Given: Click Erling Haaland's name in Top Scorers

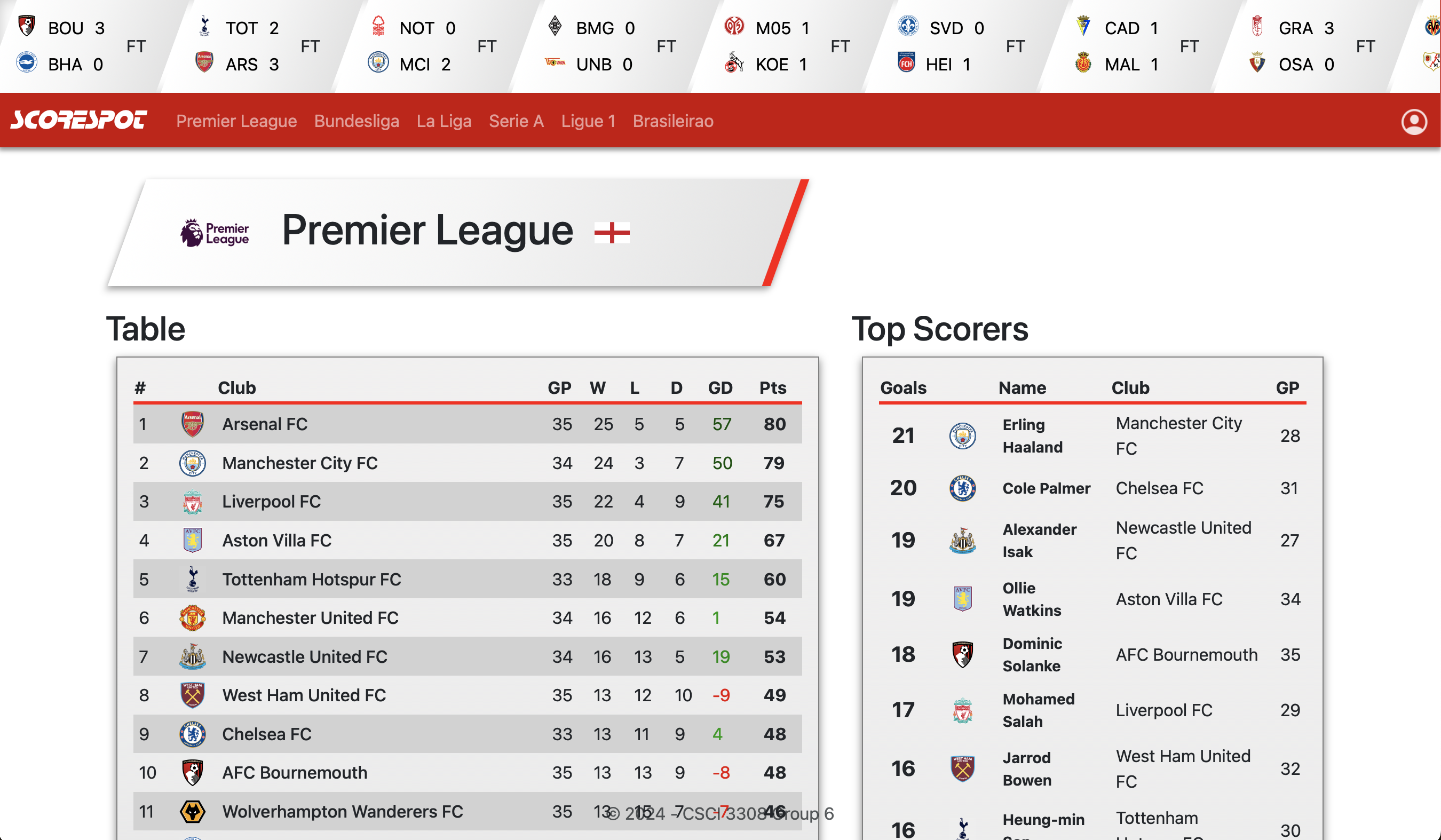Looking at the screenshot, I should [1032, 435].
